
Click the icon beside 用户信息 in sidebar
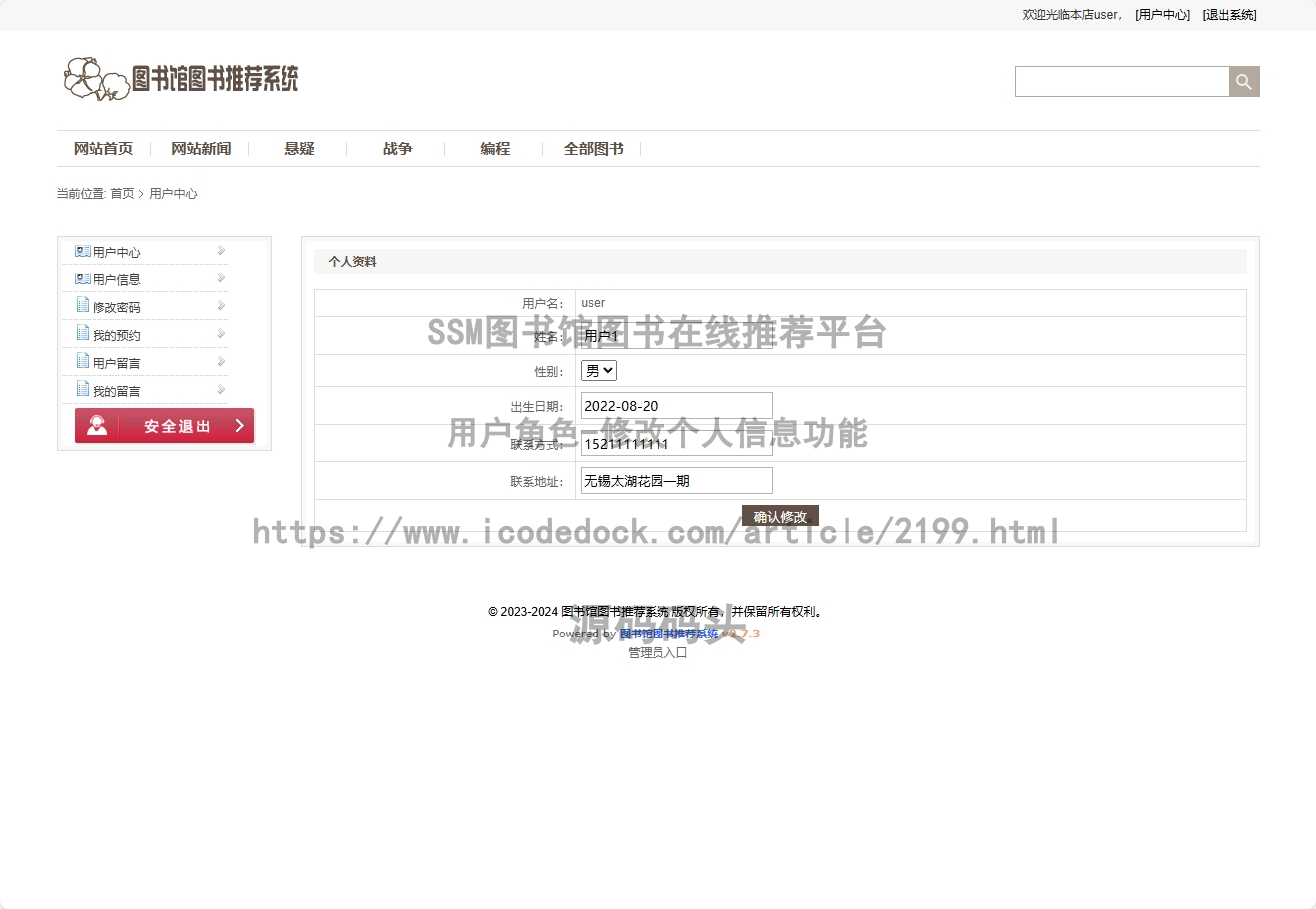point(83,279)
